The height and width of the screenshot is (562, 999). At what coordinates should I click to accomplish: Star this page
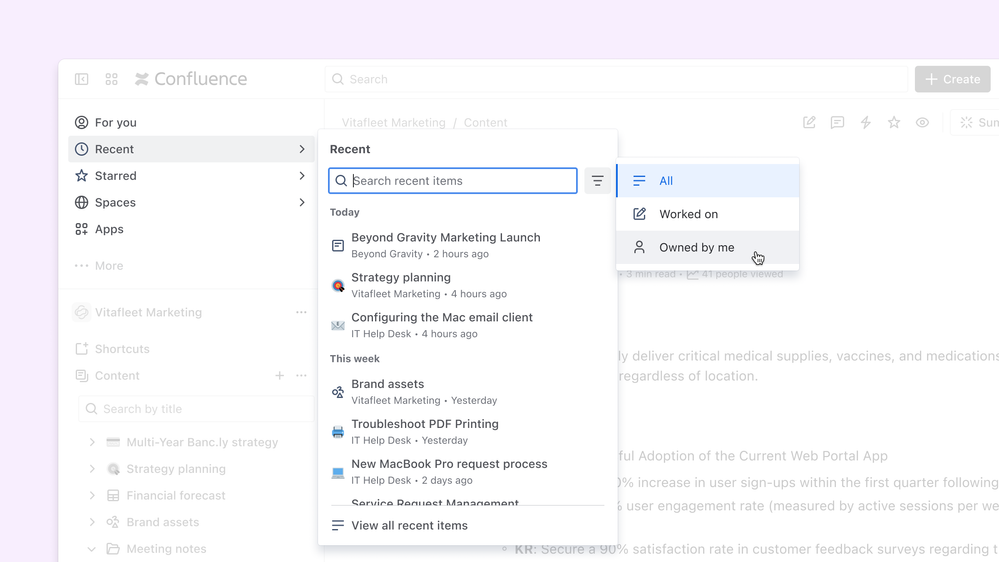point(894,122)
